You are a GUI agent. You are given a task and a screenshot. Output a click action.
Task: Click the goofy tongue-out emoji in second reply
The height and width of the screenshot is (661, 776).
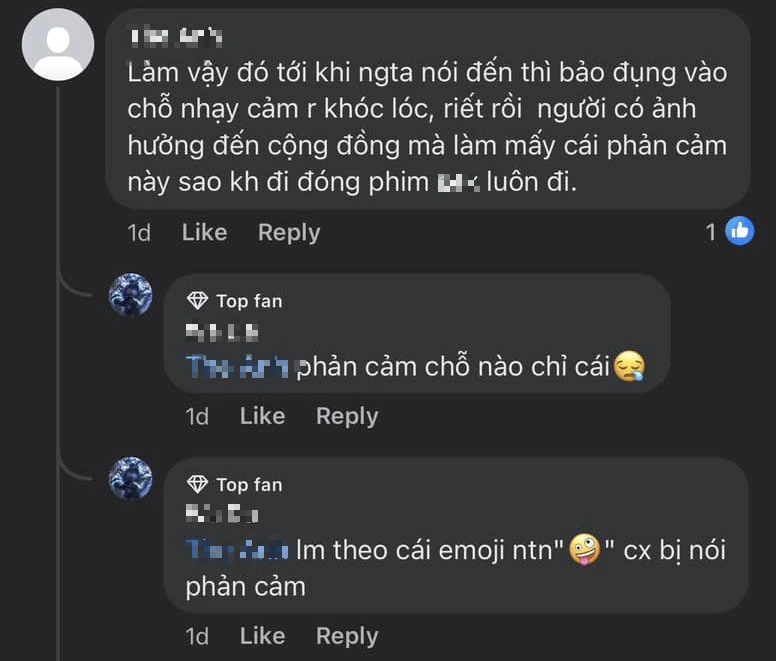[583, 551]
